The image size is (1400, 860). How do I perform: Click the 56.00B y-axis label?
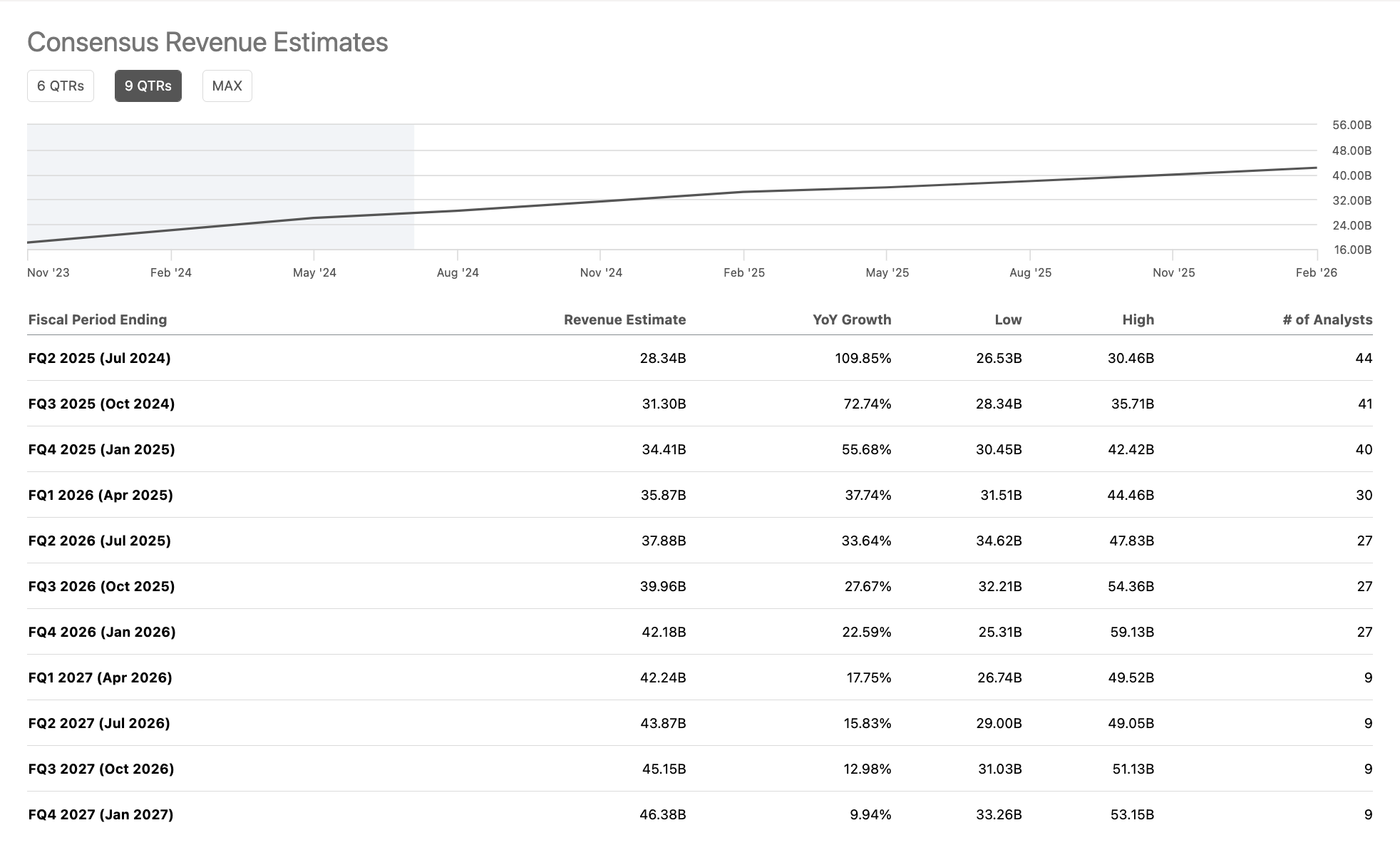click(x=1352, y=125)
